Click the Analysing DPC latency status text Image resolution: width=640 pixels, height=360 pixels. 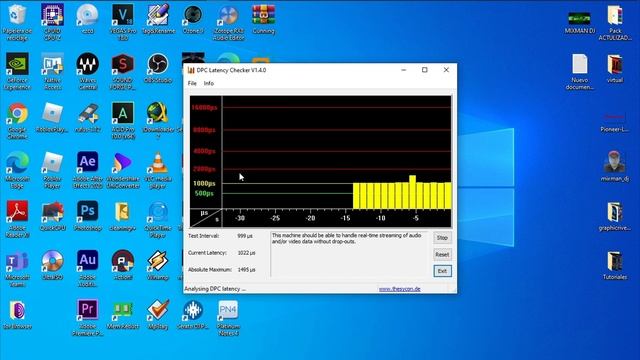(215, 289)
